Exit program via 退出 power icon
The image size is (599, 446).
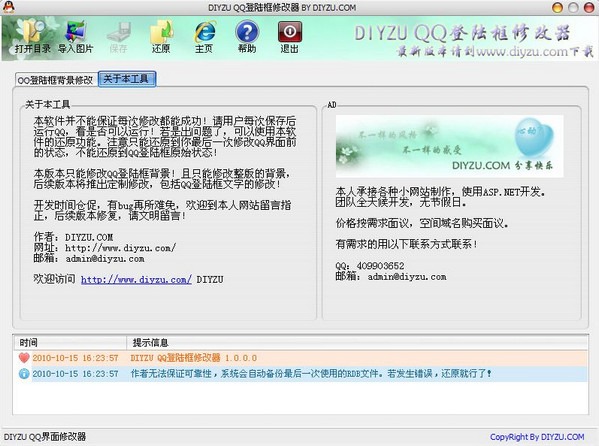(x=290, y=37)
